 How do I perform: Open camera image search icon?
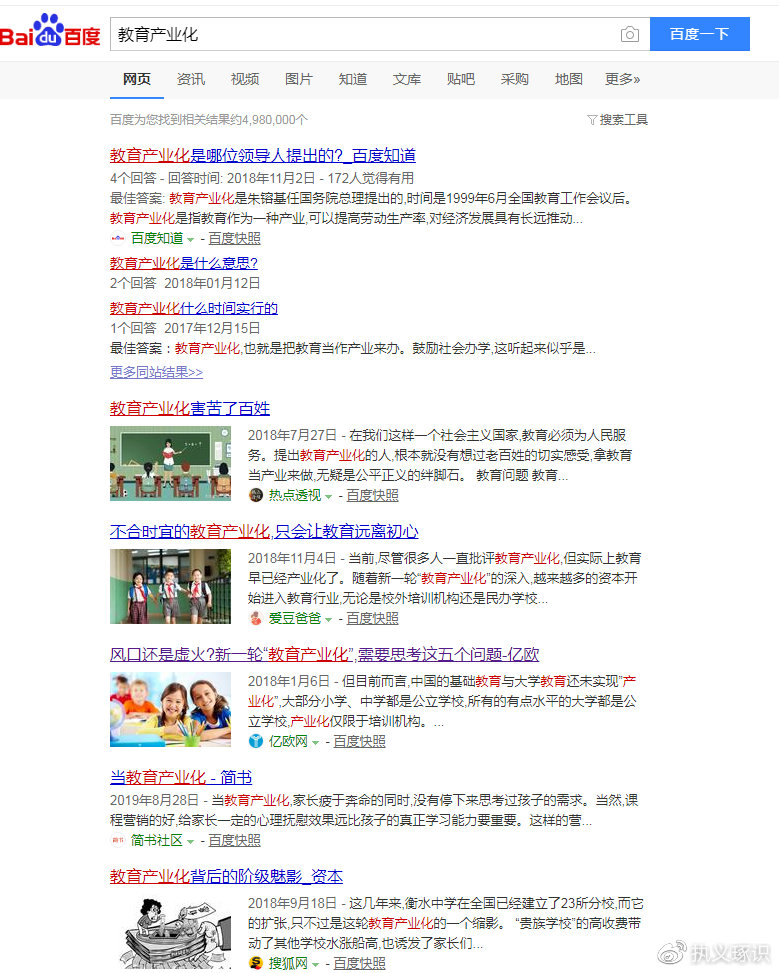[629, 34]
